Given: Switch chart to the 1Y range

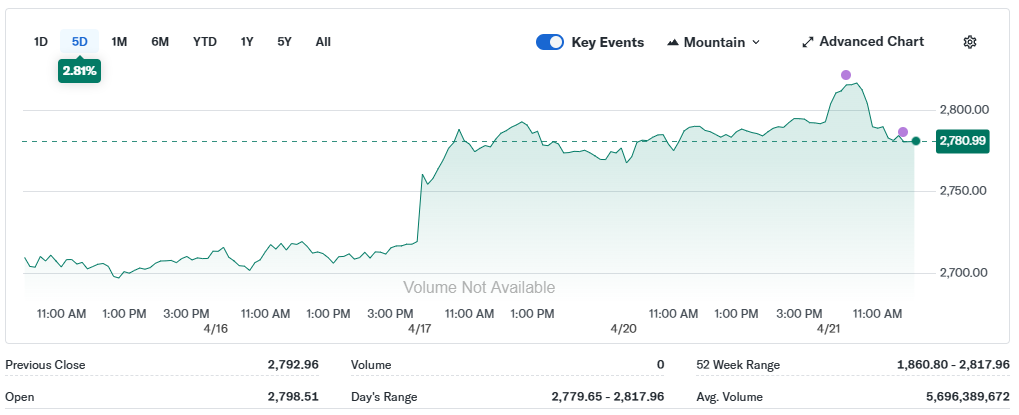Looking at the screenshot, I should click(247, 42).
